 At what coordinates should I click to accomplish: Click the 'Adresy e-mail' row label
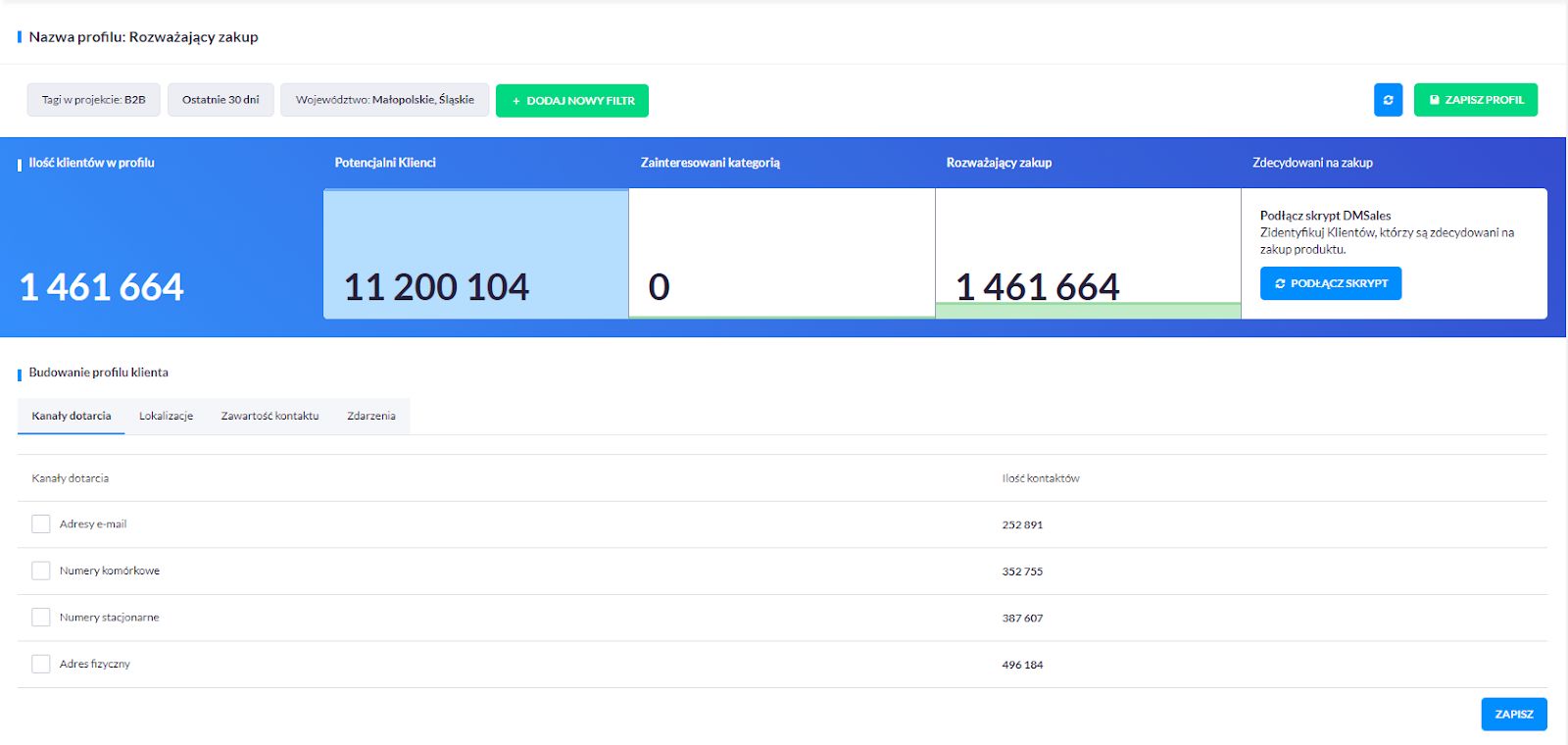pyautogui.click(x=93, y=524)
